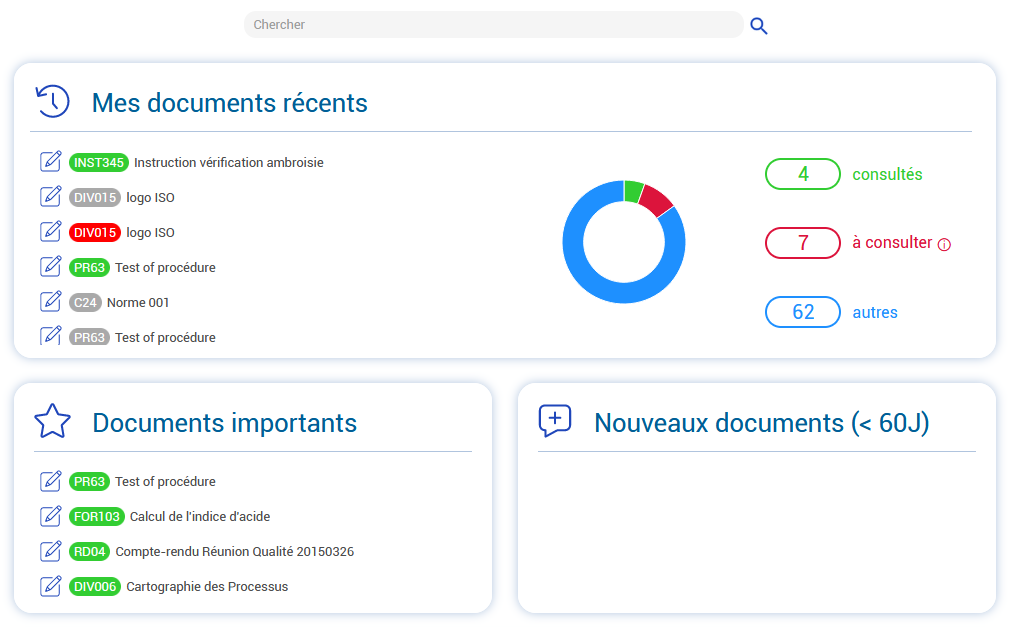Click the red 7 à consulter counter
The width and height of the screenshot is (1016, 627).
[803, 243]
